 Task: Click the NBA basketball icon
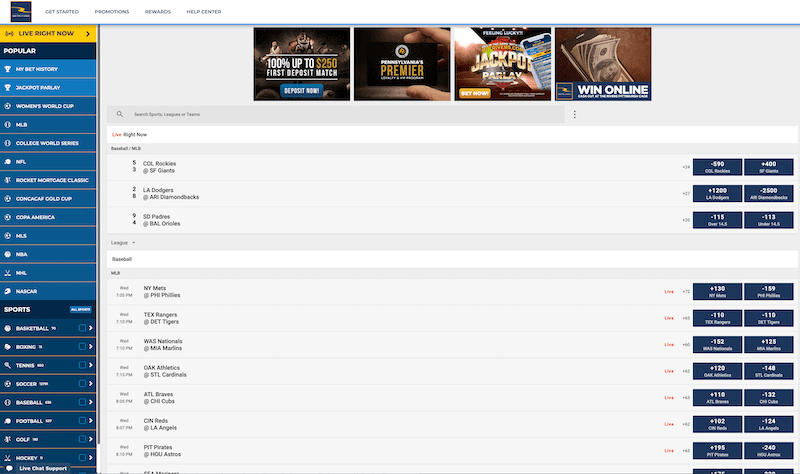click(8, 254)
